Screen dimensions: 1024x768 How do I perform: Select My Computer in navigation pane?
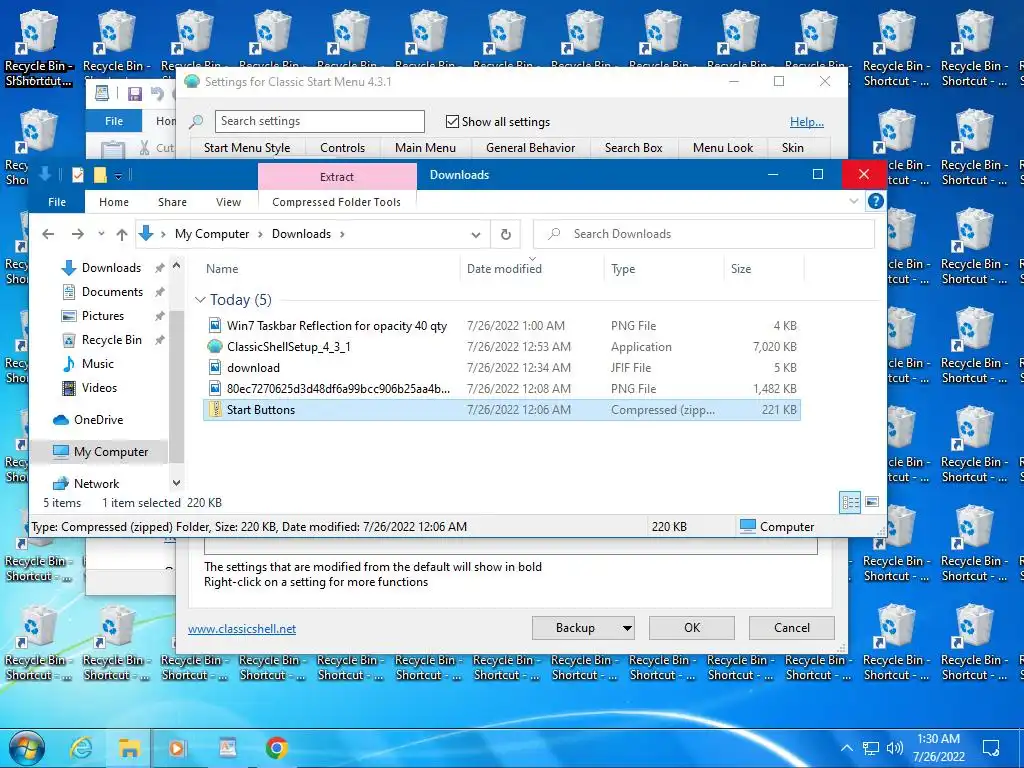coord(110,452)
